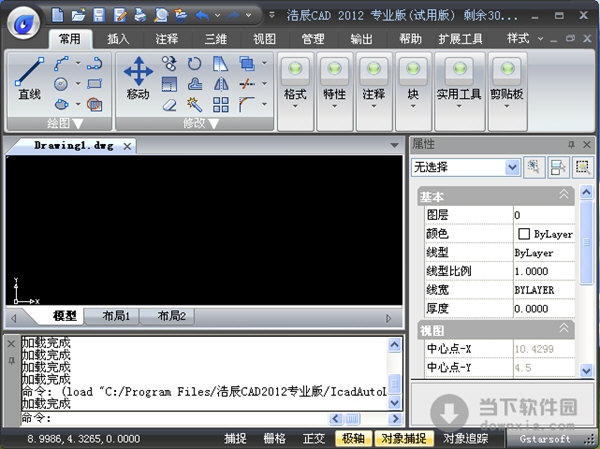Expand the Clipboard (剪贴板) panel
Viewport: 600px width, 449px height.
pyautogui.click(x=507, y=92)
